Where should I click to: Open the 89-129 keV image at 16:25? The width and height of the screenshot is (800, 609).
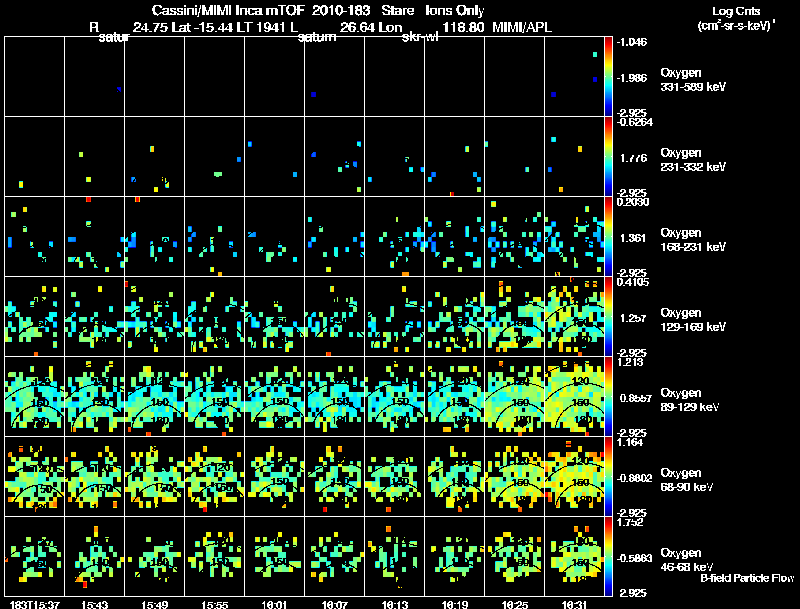(x=514, y=396)
